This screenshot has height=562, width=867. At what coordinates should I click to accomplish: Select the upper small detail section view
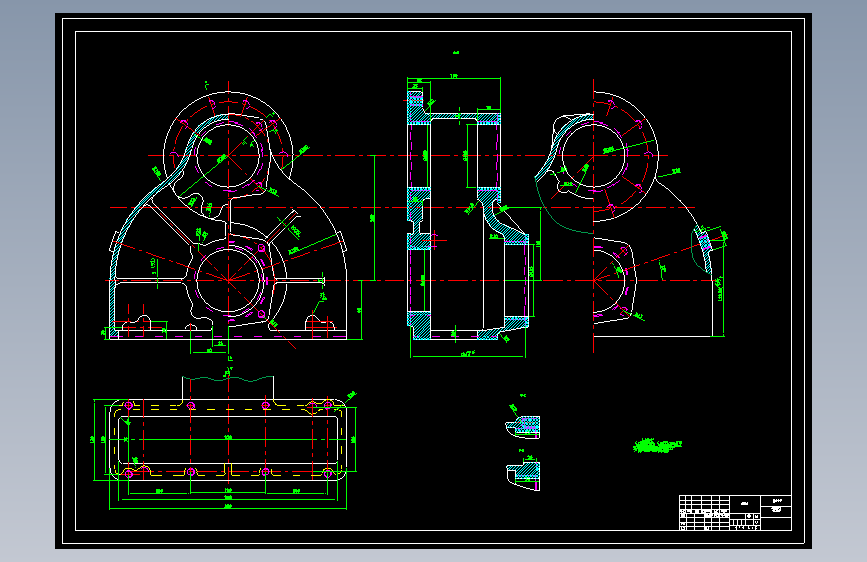pyautogui.click(x=523, y=425)
